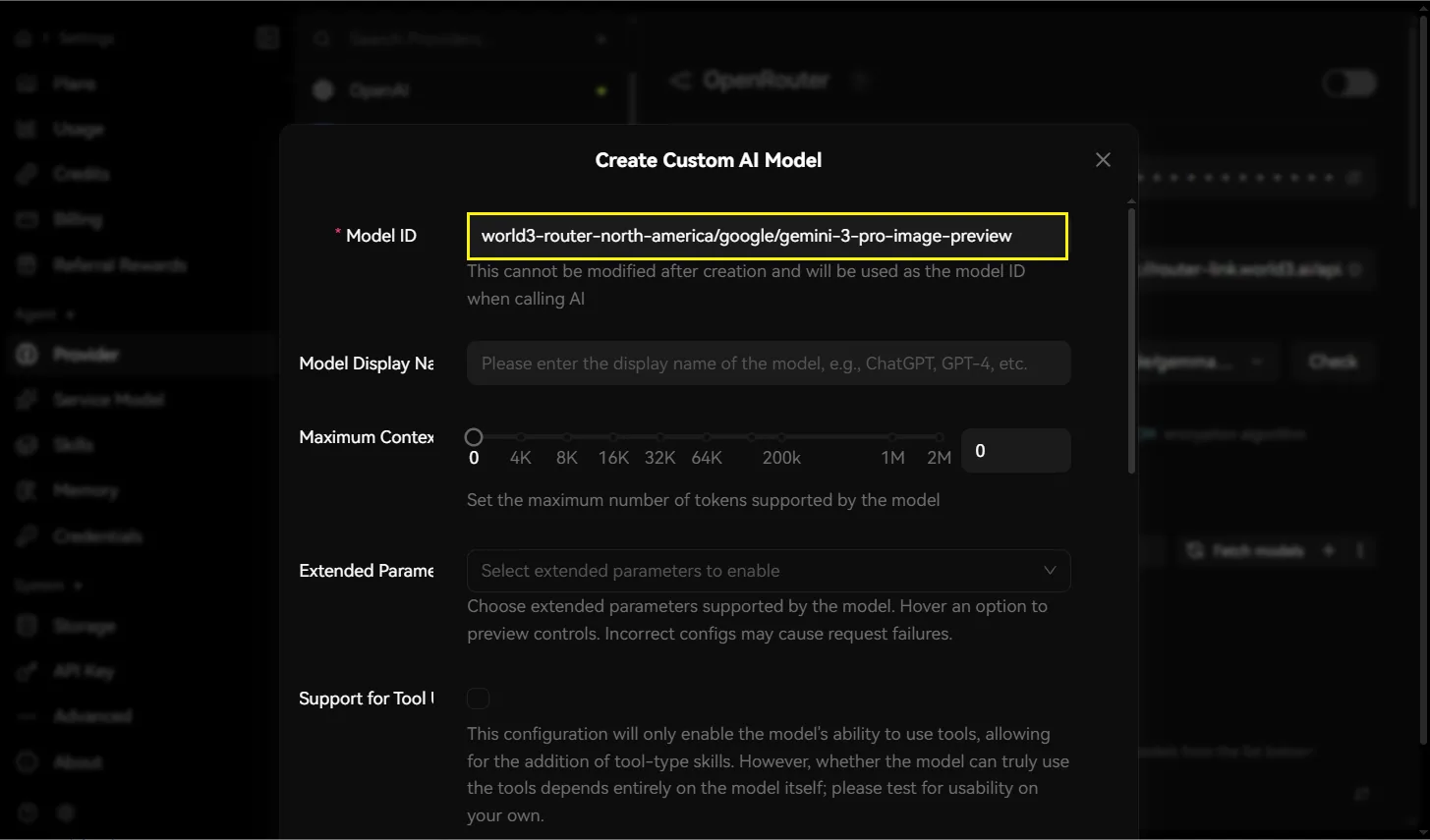Image resolution: width=1430 pixels, height=840 pixels.
Task: Open the Extended Parameters dropdown
Action: click(x=769, y=571)
